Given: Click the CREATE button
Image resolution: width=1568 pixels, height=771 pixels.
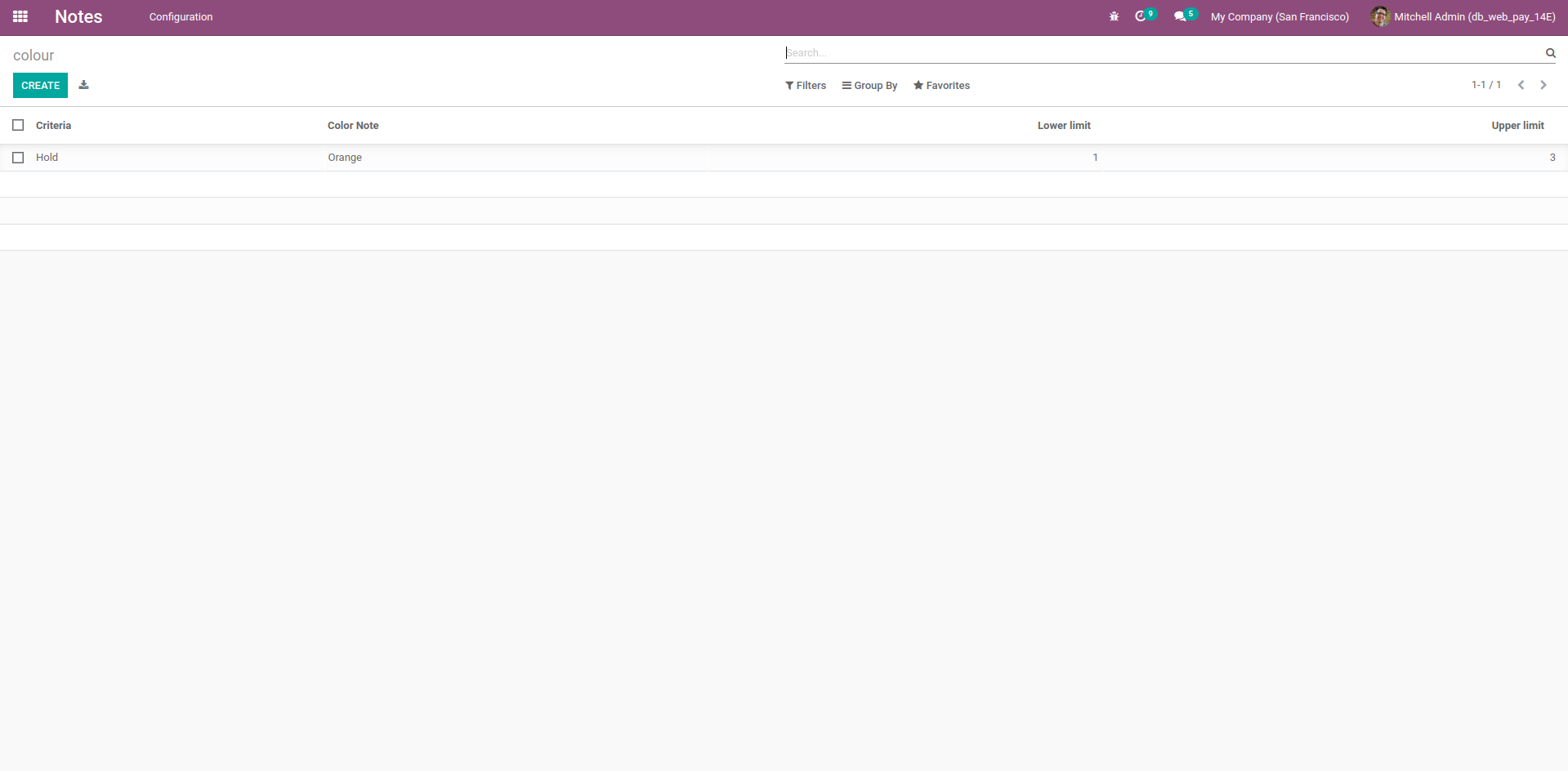Looking at the screenshot, I should pyautogui.click(x=40, y=85).
